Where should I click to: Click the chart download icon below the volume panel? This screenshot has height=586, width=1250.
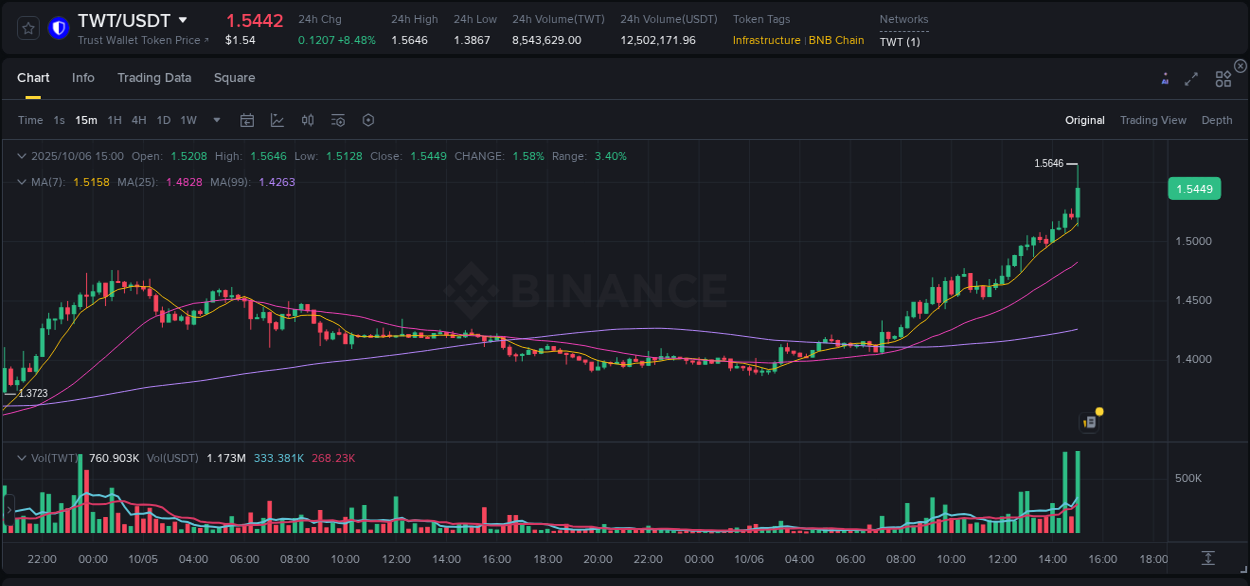tap(1206, 559)
